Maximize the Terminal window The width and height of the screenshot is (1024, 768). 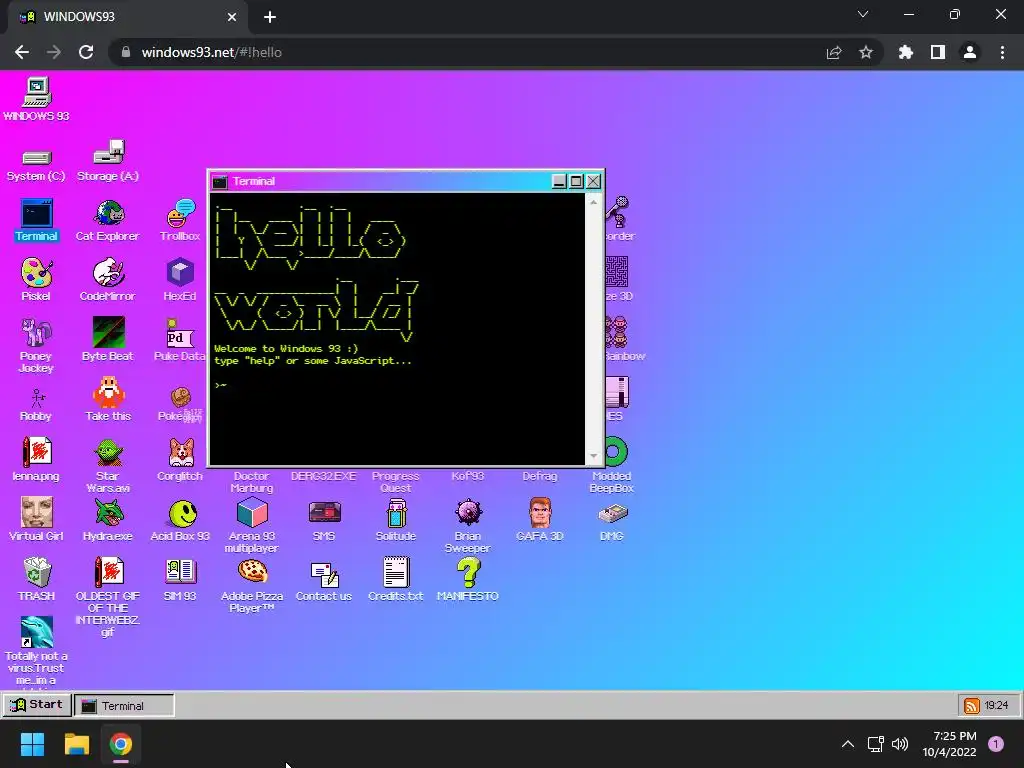[576, 182]
